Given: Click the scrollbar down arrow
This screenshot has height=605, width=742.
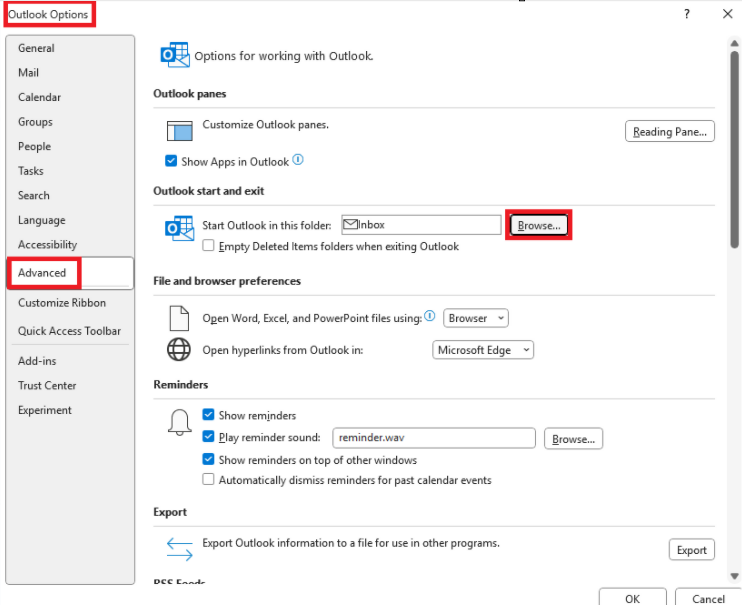Looking at the screenshot, I should [x=734, y=576].
